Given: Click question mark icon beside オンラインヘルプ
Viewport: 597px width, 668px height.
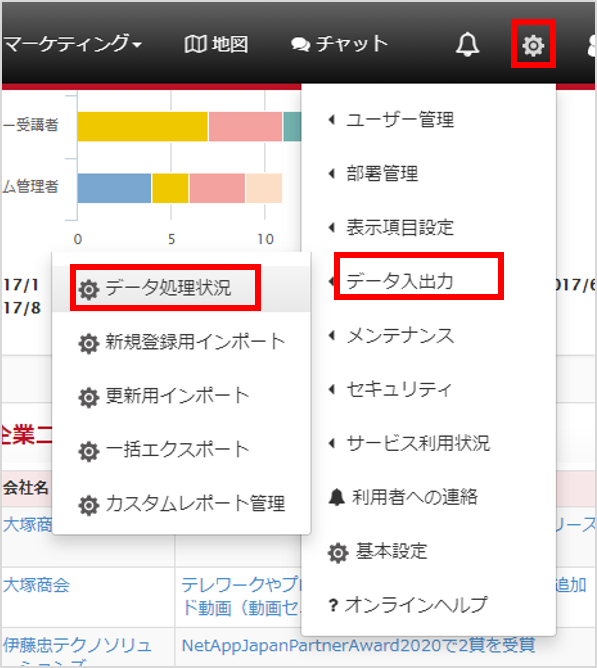Looking at the screenshot, I should click(333, 605).
